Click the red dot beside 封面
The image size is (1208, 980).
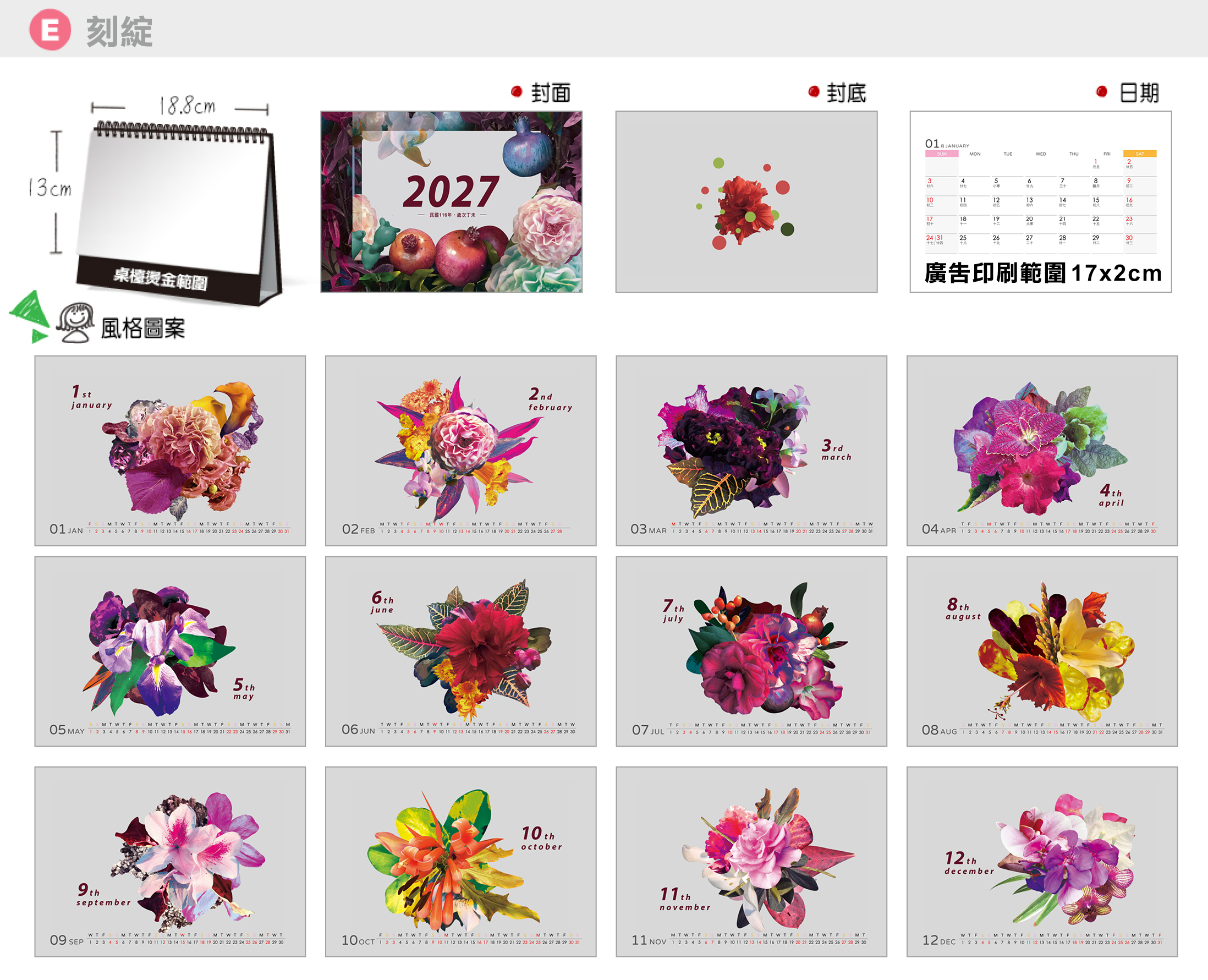coord(517,91)
